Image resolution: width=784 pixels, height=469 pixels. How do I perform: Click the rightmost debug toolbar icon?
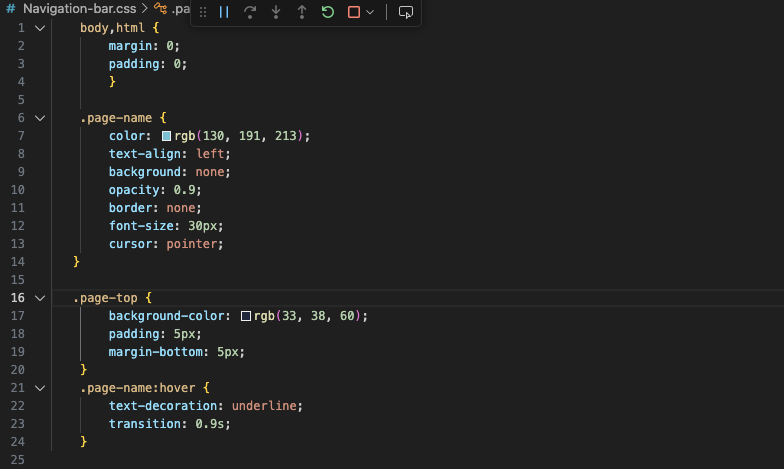(405, 12)
